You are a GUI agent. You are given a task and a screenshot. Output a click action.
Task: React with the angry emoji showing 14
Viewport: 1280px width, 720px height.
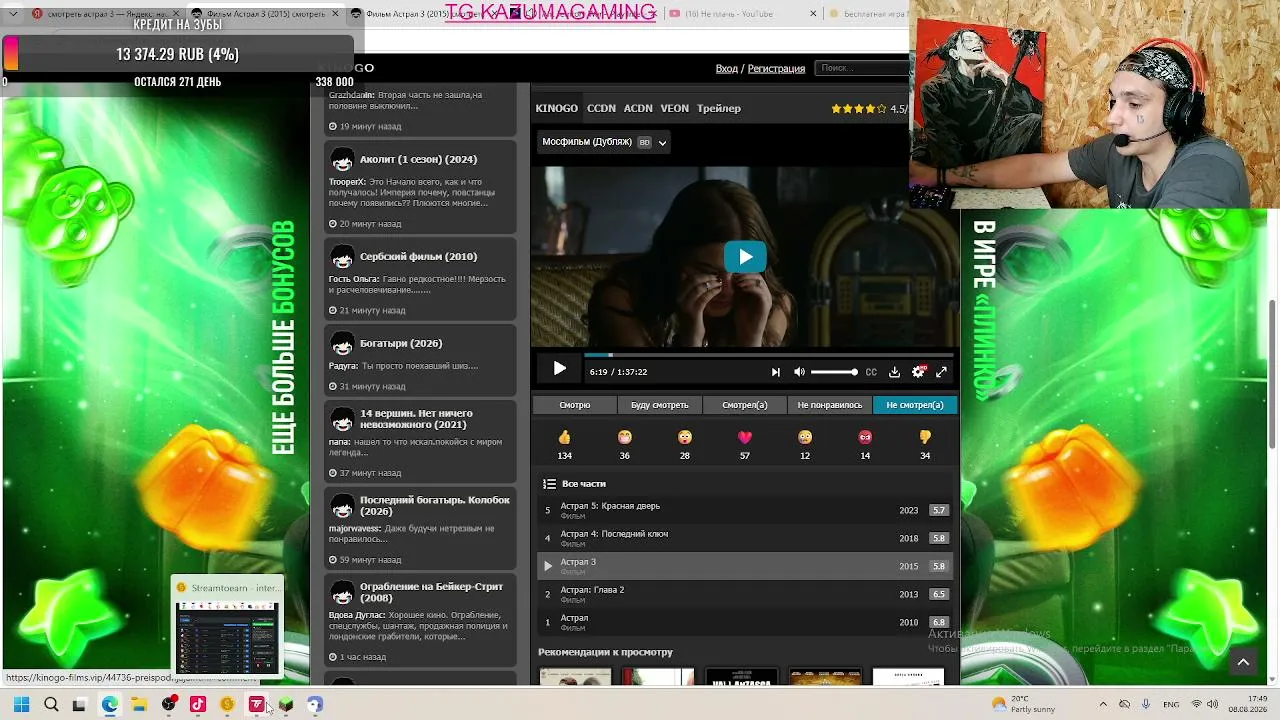[x=865, y=437]
